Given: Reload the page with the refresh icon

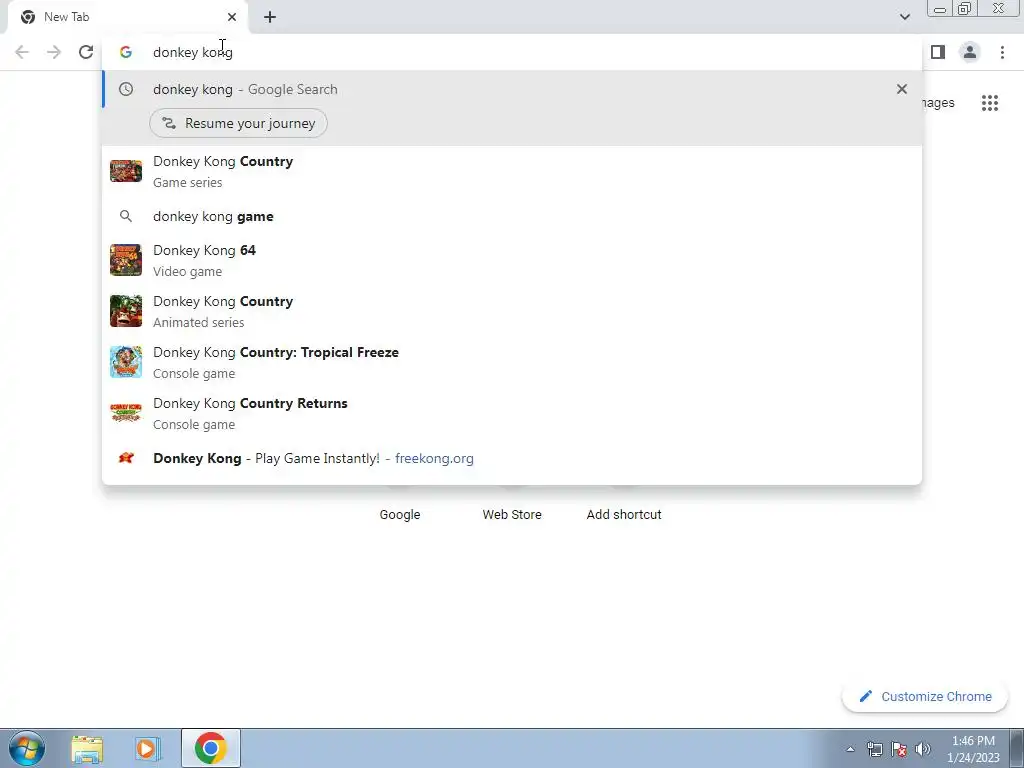Looking at the screenshot, I should 86,52.
